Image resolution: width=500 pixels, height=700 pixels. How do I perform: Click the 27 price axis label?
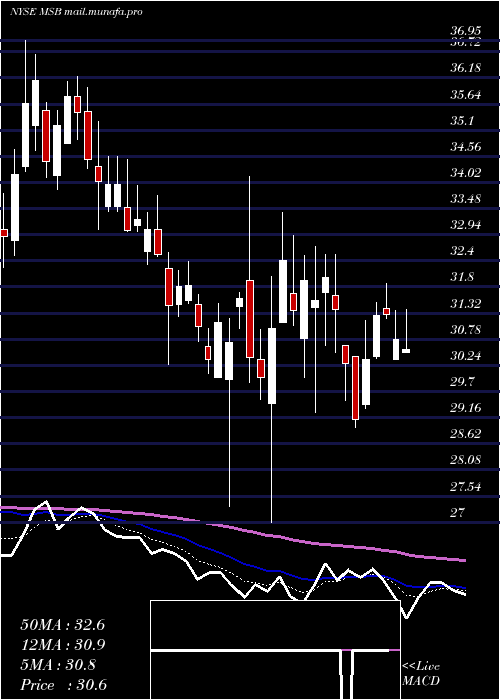[458, 512]
